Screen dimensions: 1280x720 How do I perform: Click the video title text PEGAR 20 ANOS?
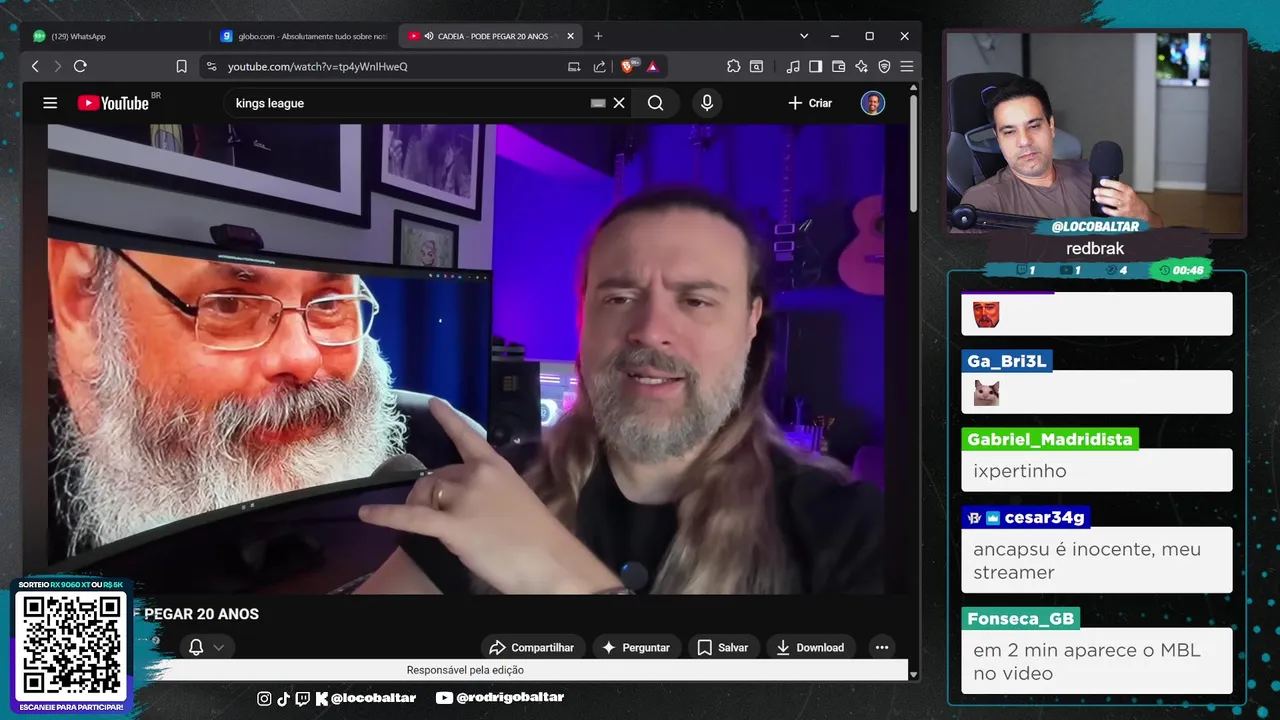pos(201,614)
